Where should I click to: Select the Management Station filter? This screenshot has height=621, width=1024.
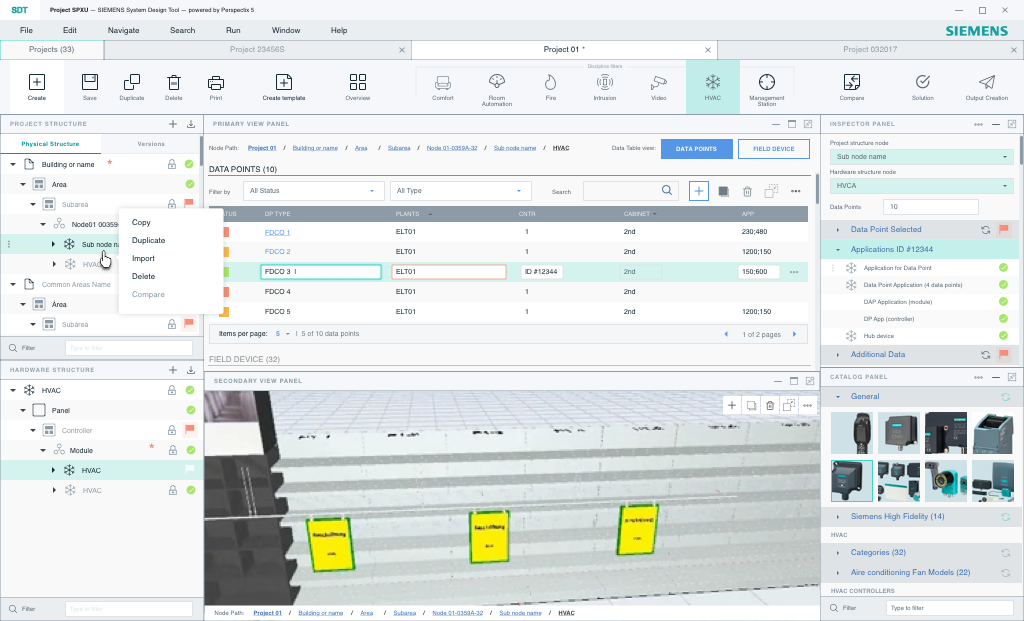pos(767,82)
